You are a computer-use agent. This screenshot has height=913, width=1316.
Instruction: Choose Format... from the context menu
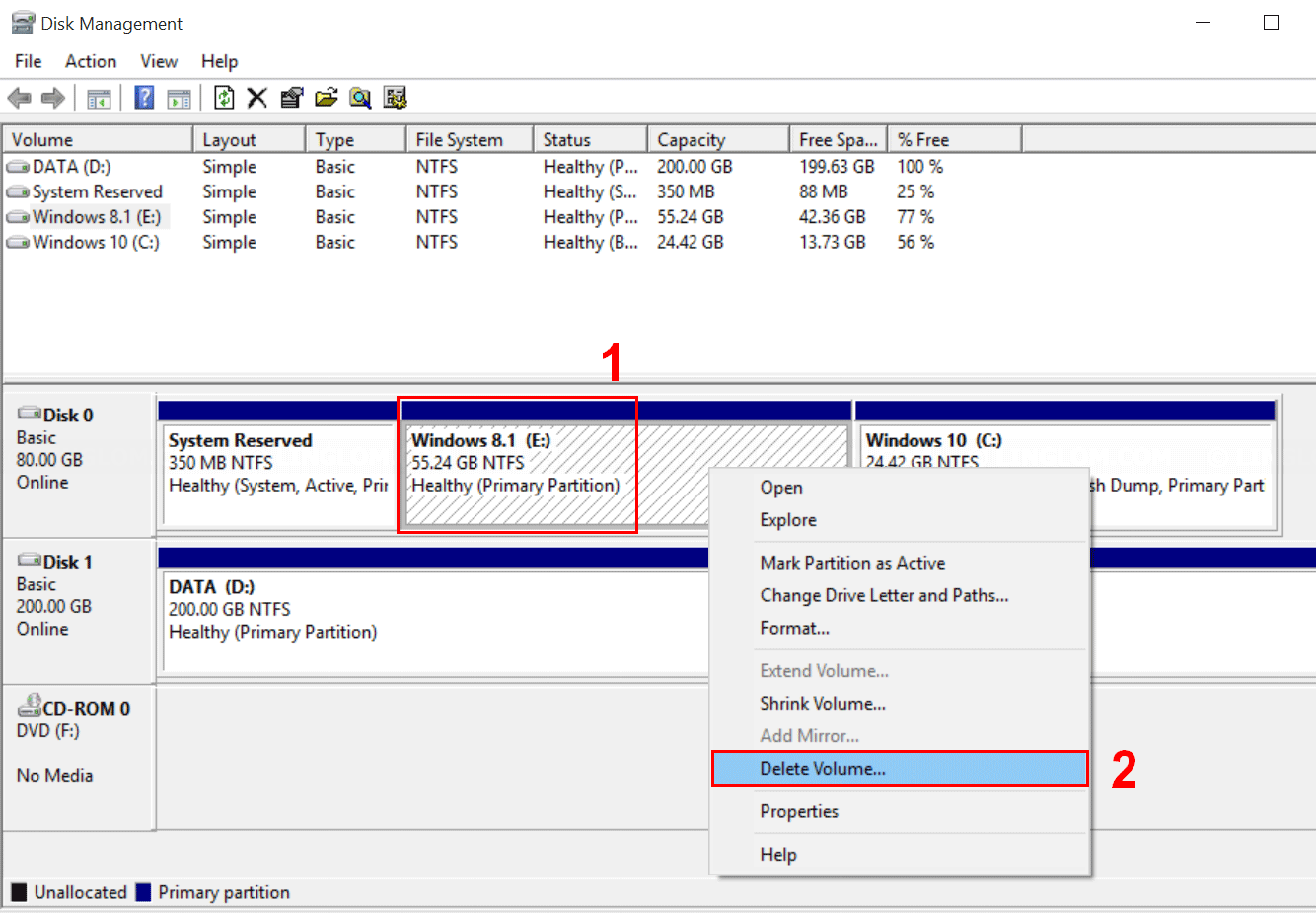click(900, 628)
